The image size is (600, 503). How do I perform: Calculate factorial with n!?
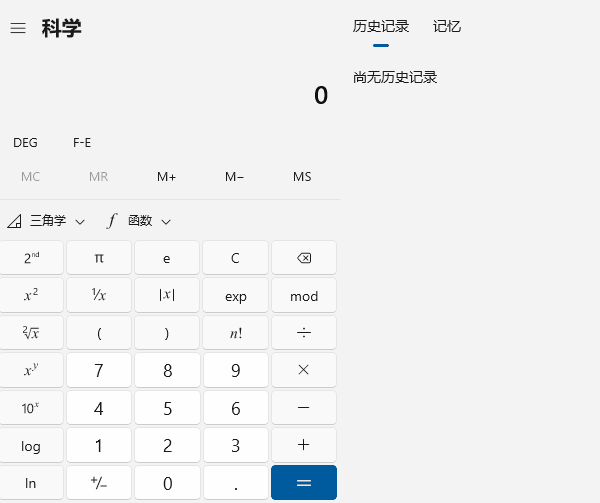click(235, 333)
